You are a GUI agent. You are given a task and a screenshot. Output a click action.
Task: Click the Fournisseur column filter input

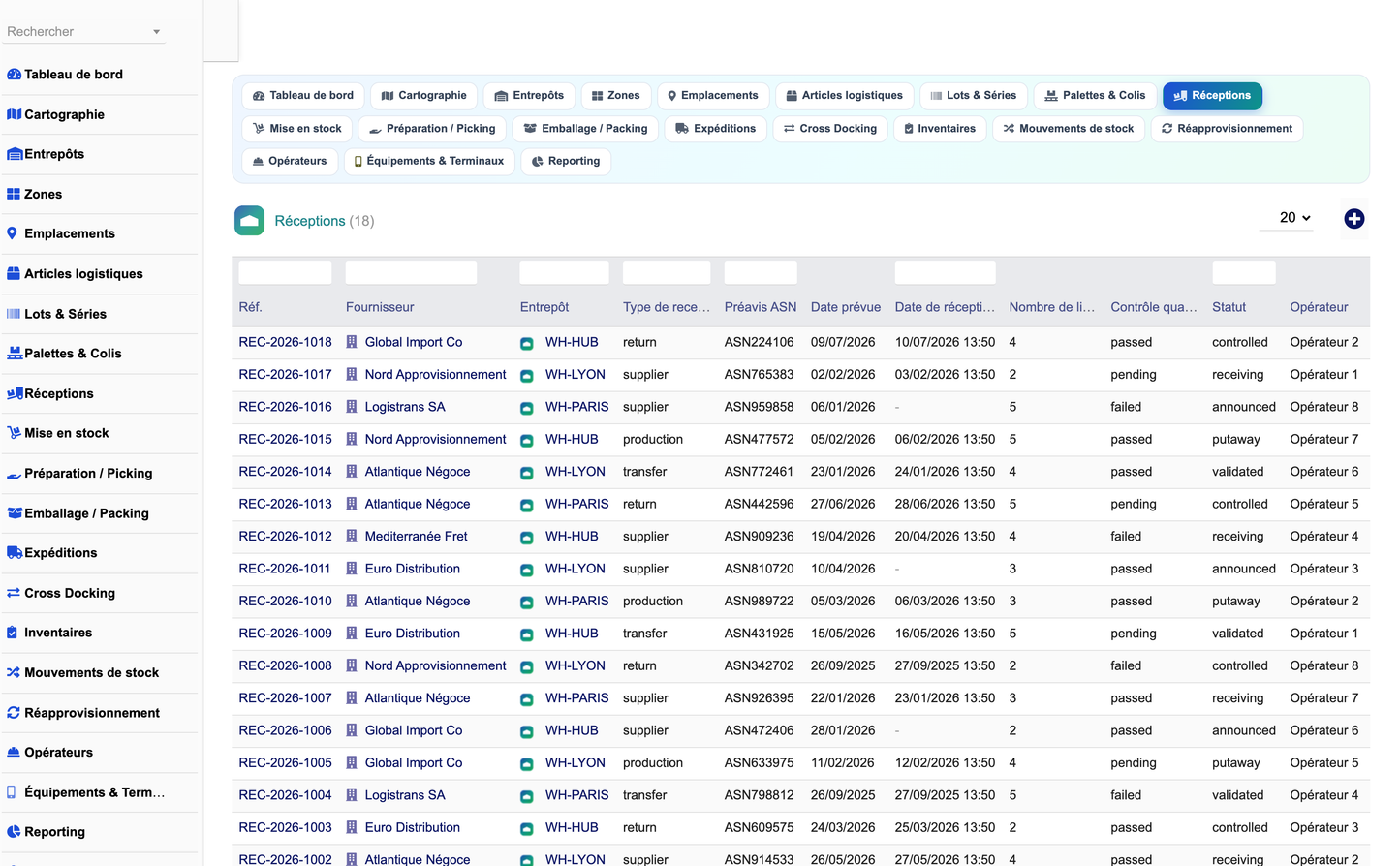(411, 272)
